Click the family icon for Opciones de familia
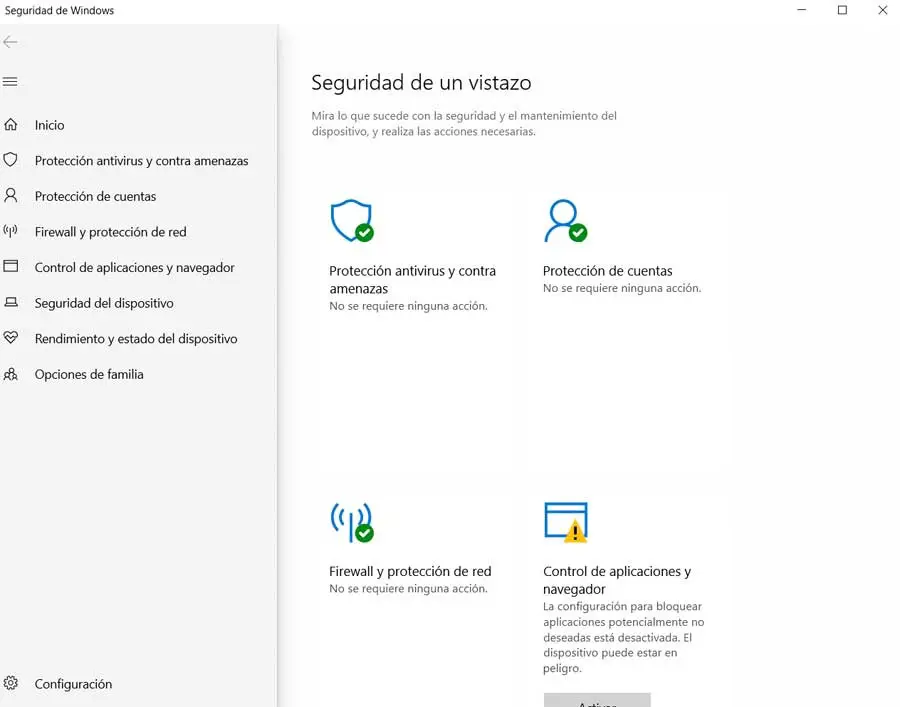The height and width of the screenshot is (707, 900). click(10, 374)
